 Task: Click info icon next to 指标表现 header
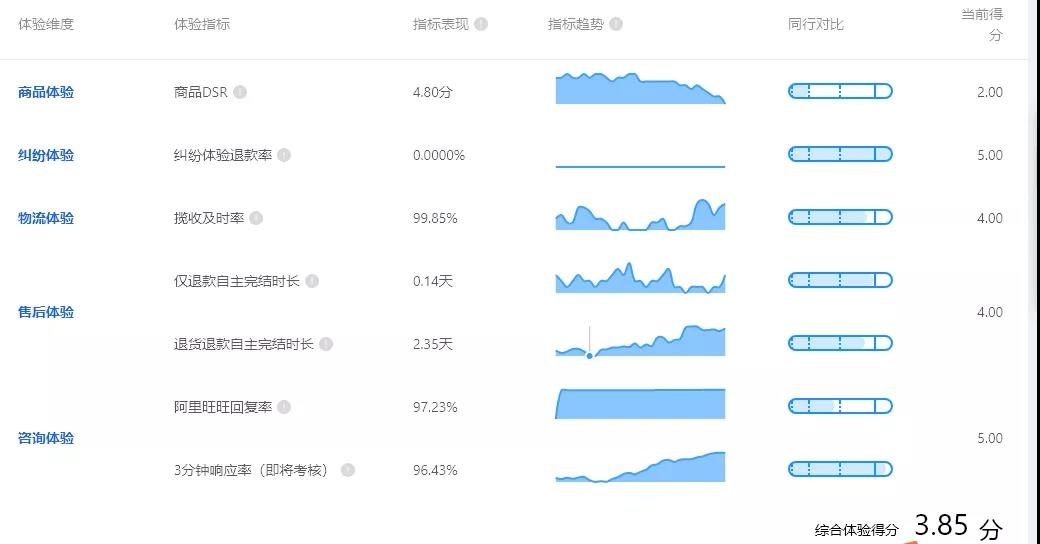pos(482,24)
